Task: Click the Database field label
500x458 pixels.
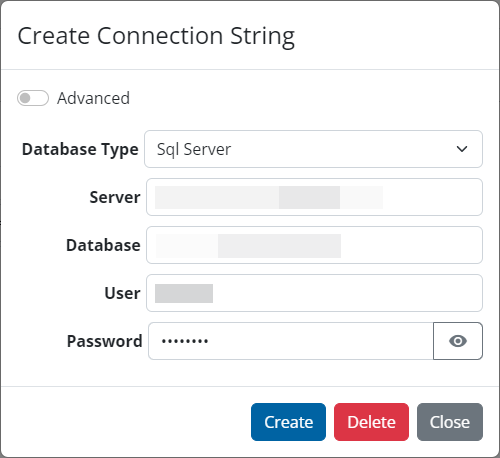Action: pyautogui.click(x=103, y=245)
